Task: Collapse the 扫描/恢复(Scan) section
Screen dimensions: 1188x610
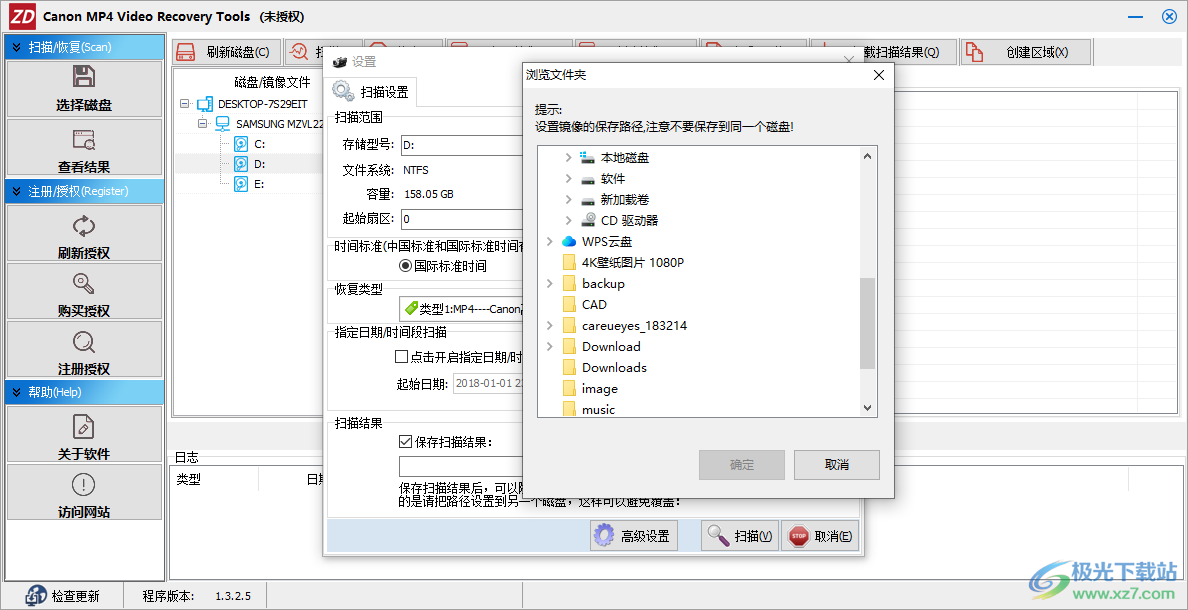Action: tap(17, 47)
